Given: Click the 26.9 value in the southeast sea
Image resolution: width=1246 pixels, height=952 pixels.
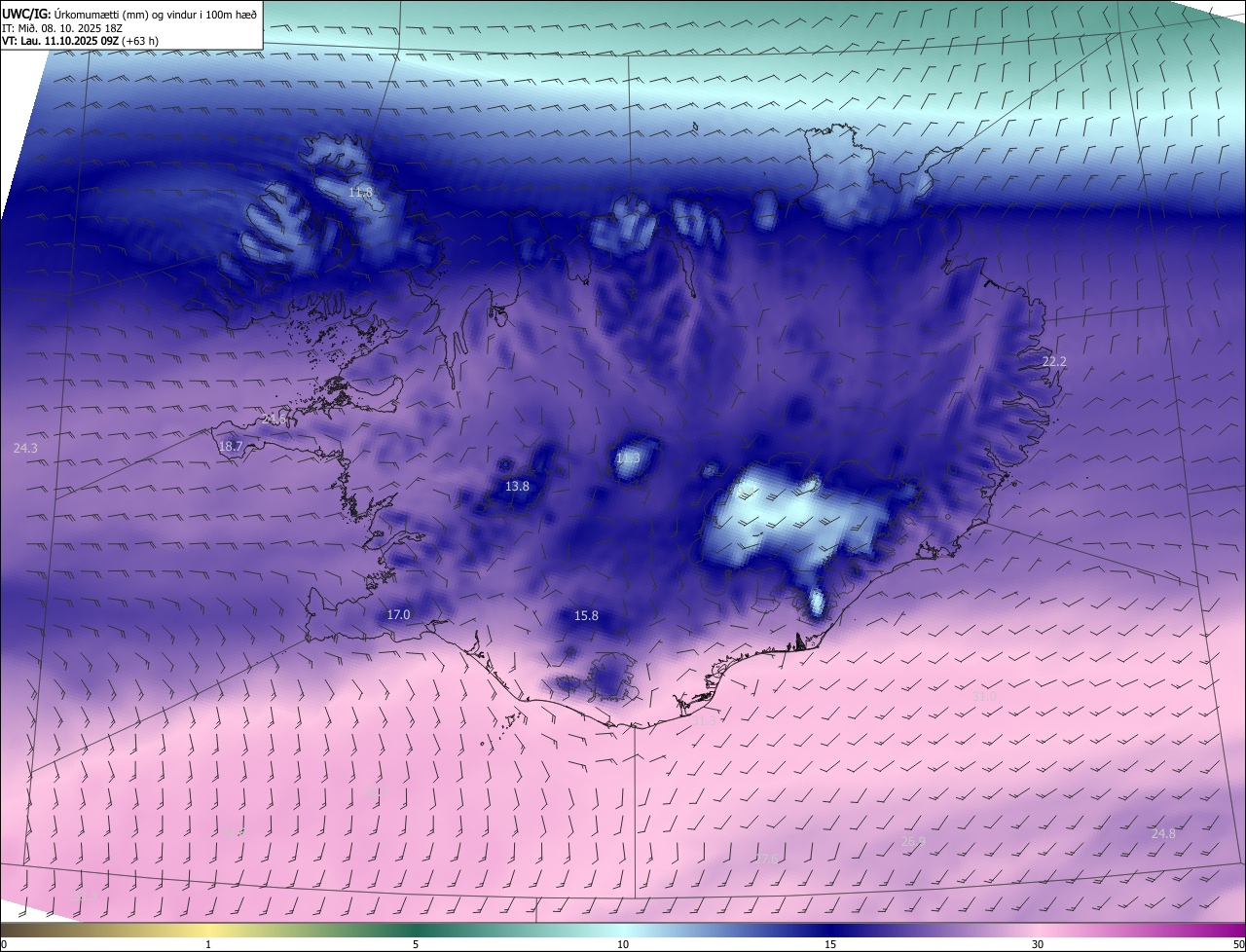Looking at the screenshot, I should (913, 841).
